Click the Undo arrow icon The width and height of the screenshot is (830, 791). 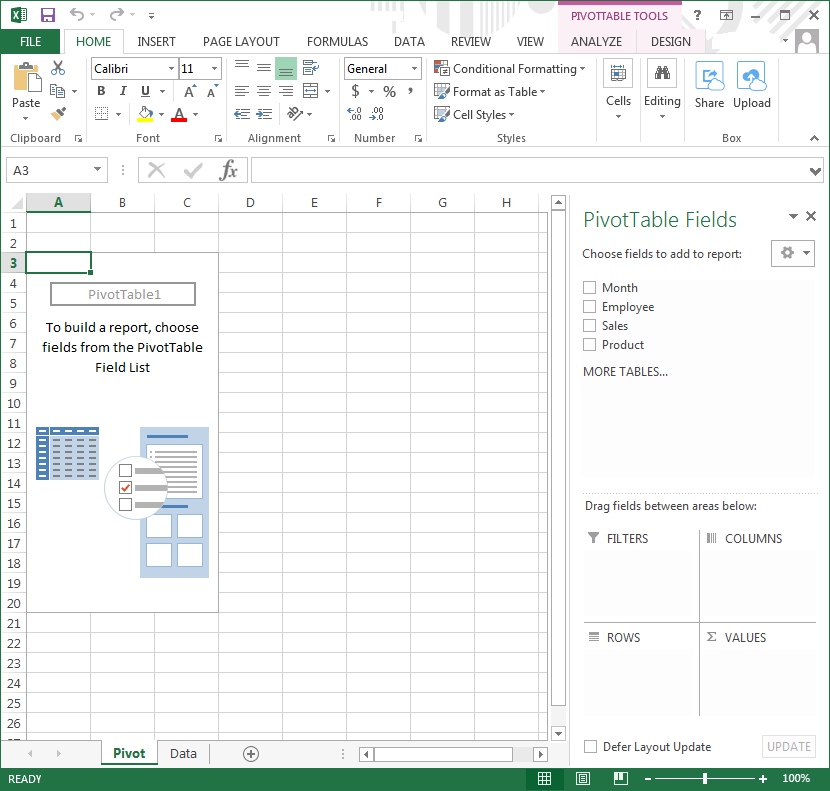click(77, 15)
